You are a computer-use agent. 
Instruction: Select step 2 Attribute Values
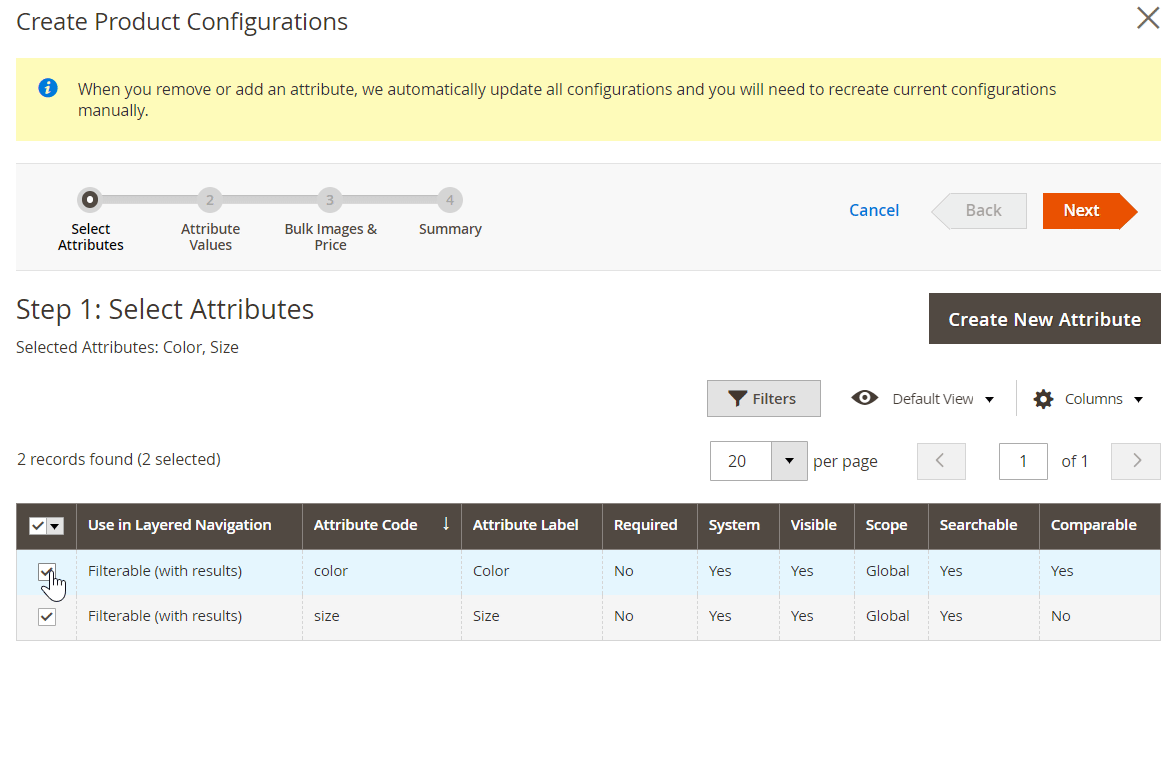tap(210, 200)
